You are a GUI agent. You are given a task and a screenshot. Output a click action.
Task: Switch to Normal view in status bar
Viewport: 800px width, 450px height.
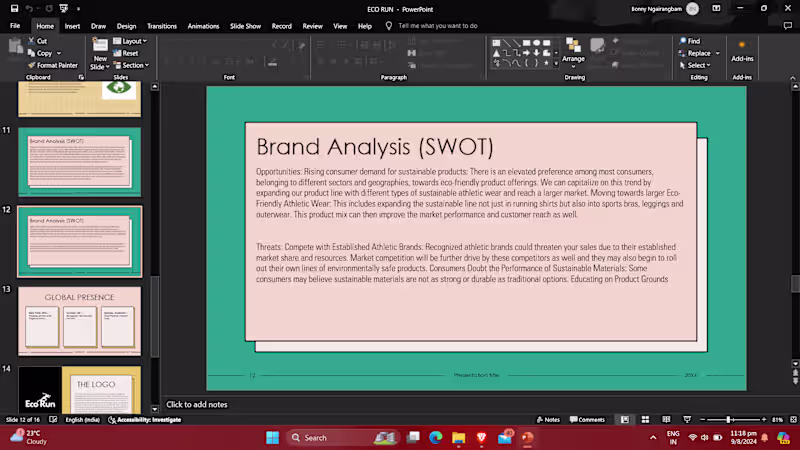(x=624, y=419)
